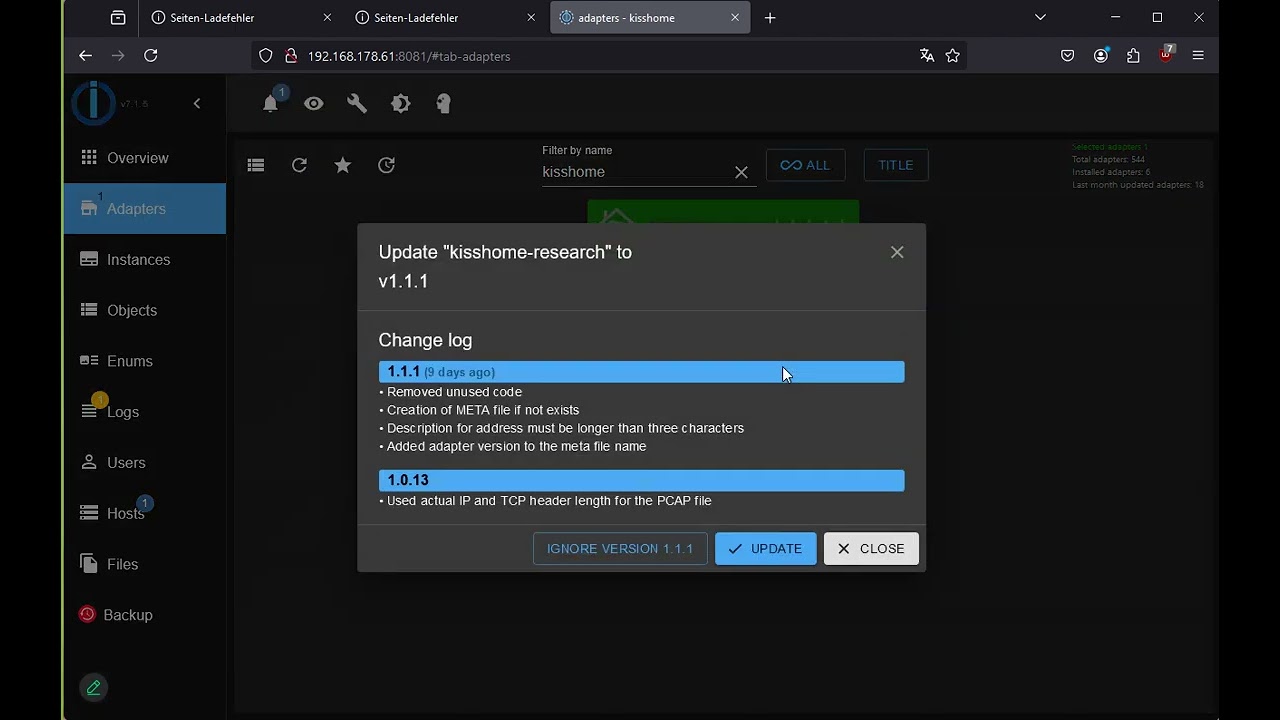Open Files in the sidebar
Viewport: 1280px width, 720px height.
145,564
